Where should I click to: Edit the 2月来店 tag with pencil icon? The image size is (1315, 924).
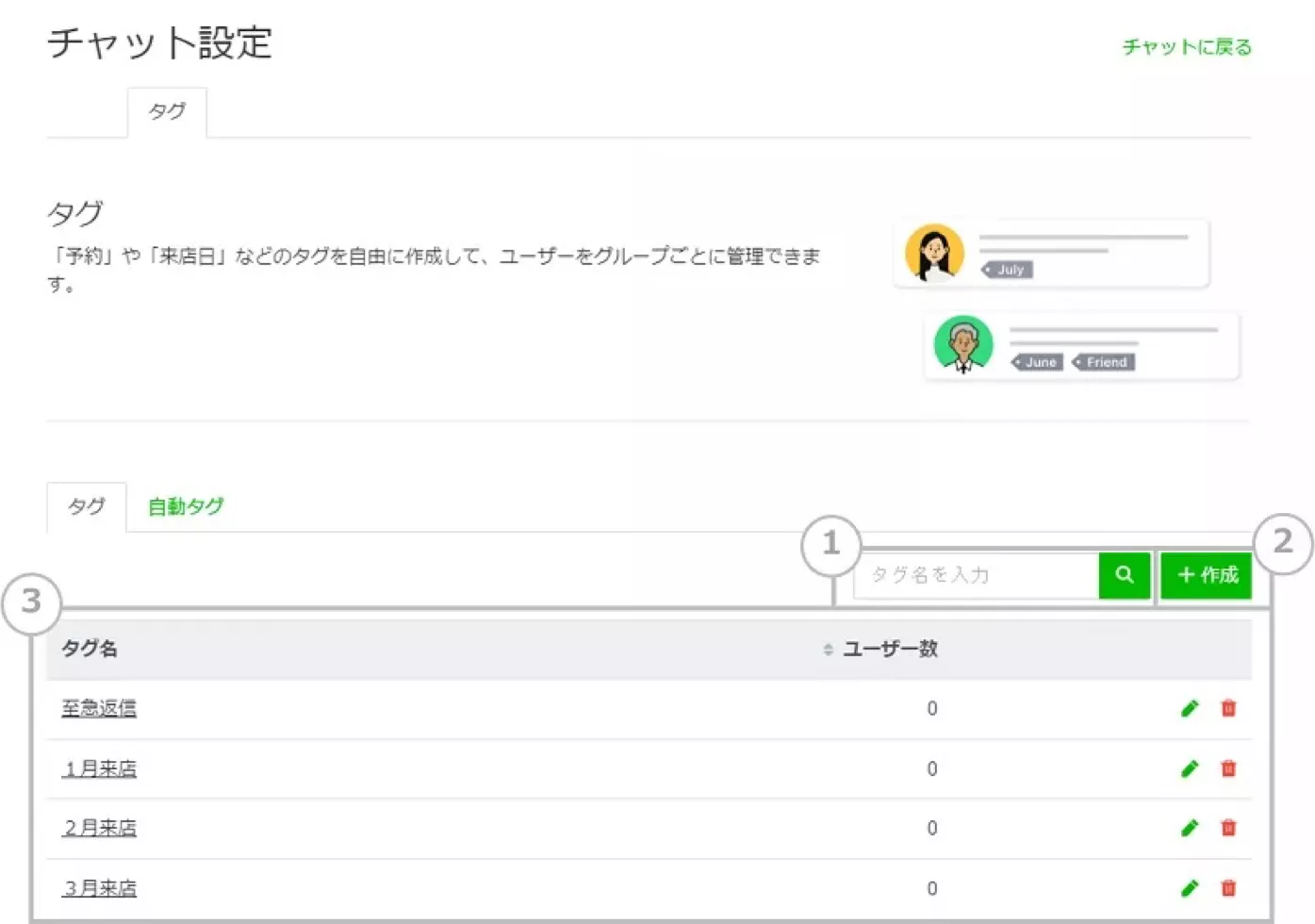[x=1190, y=828]
